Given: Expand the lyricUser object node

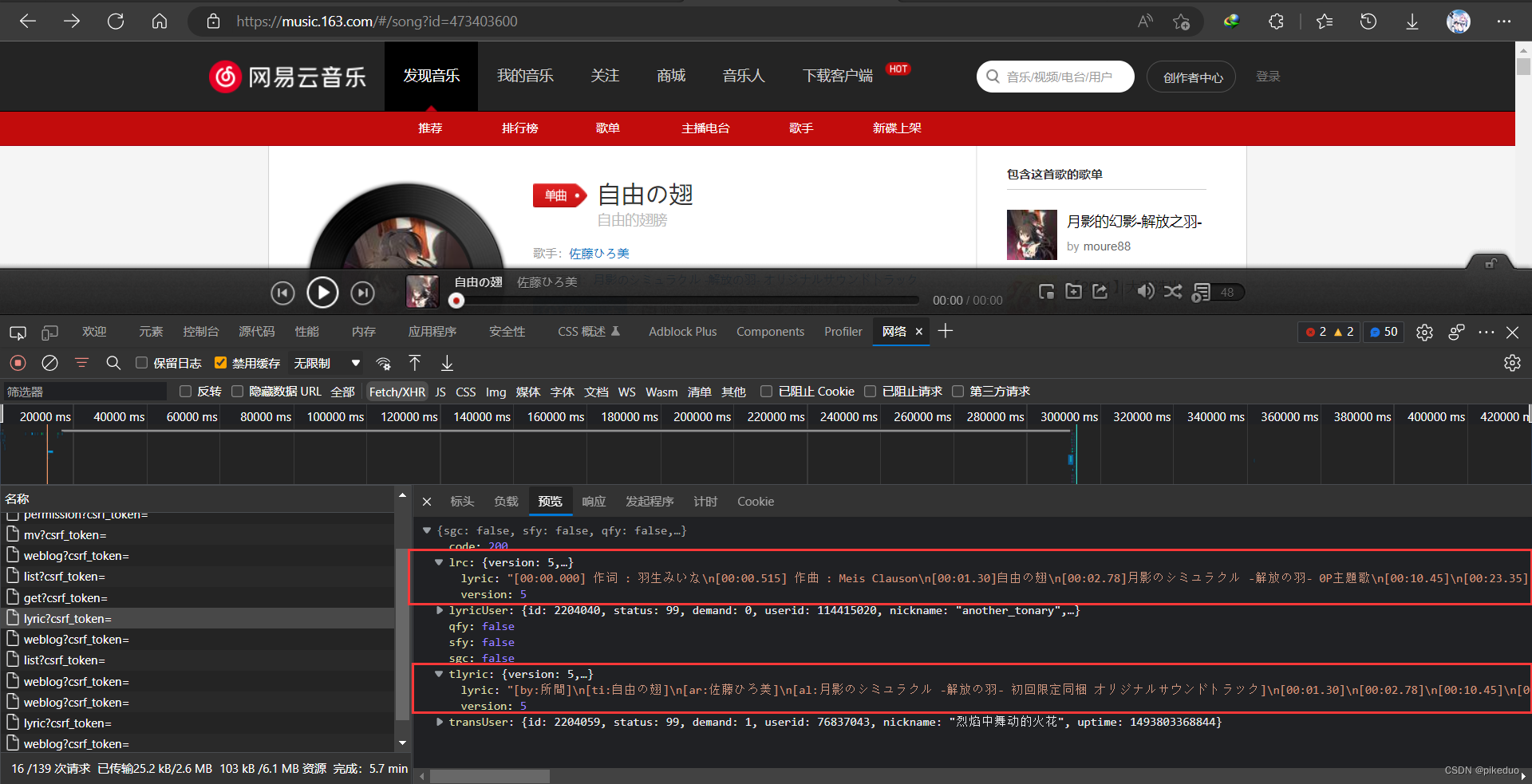Looking at the screenshot, I should (439, 610).
